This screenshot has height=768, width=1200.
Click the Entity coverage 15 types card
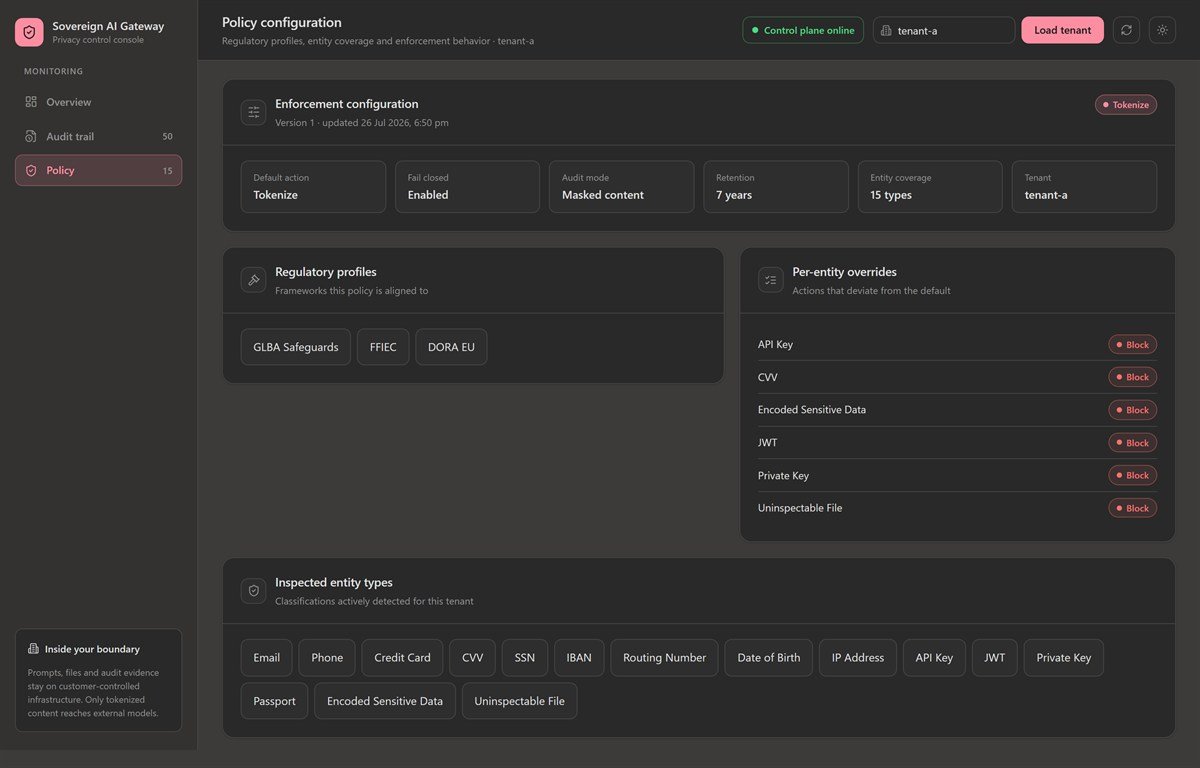coord(930,187)
